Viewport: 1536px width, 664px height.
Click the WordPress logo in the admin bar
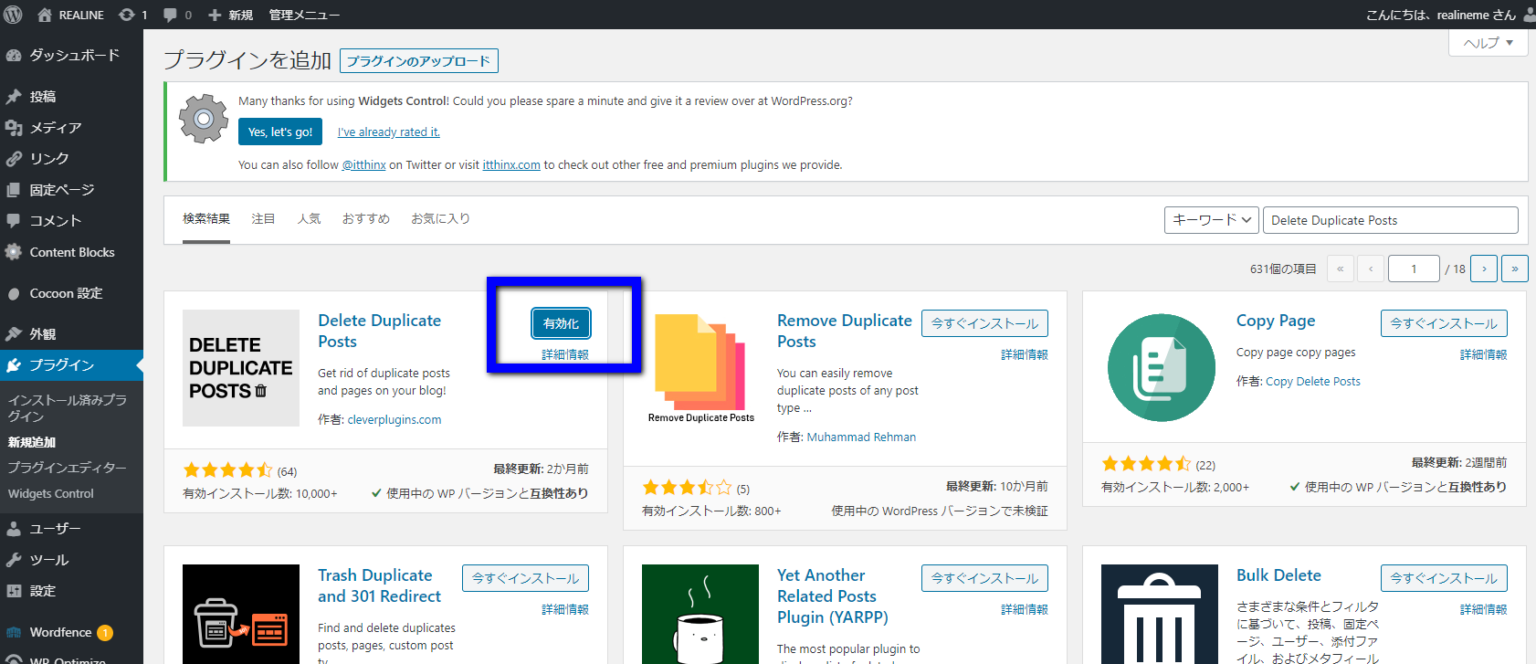(x=12, y=14)
